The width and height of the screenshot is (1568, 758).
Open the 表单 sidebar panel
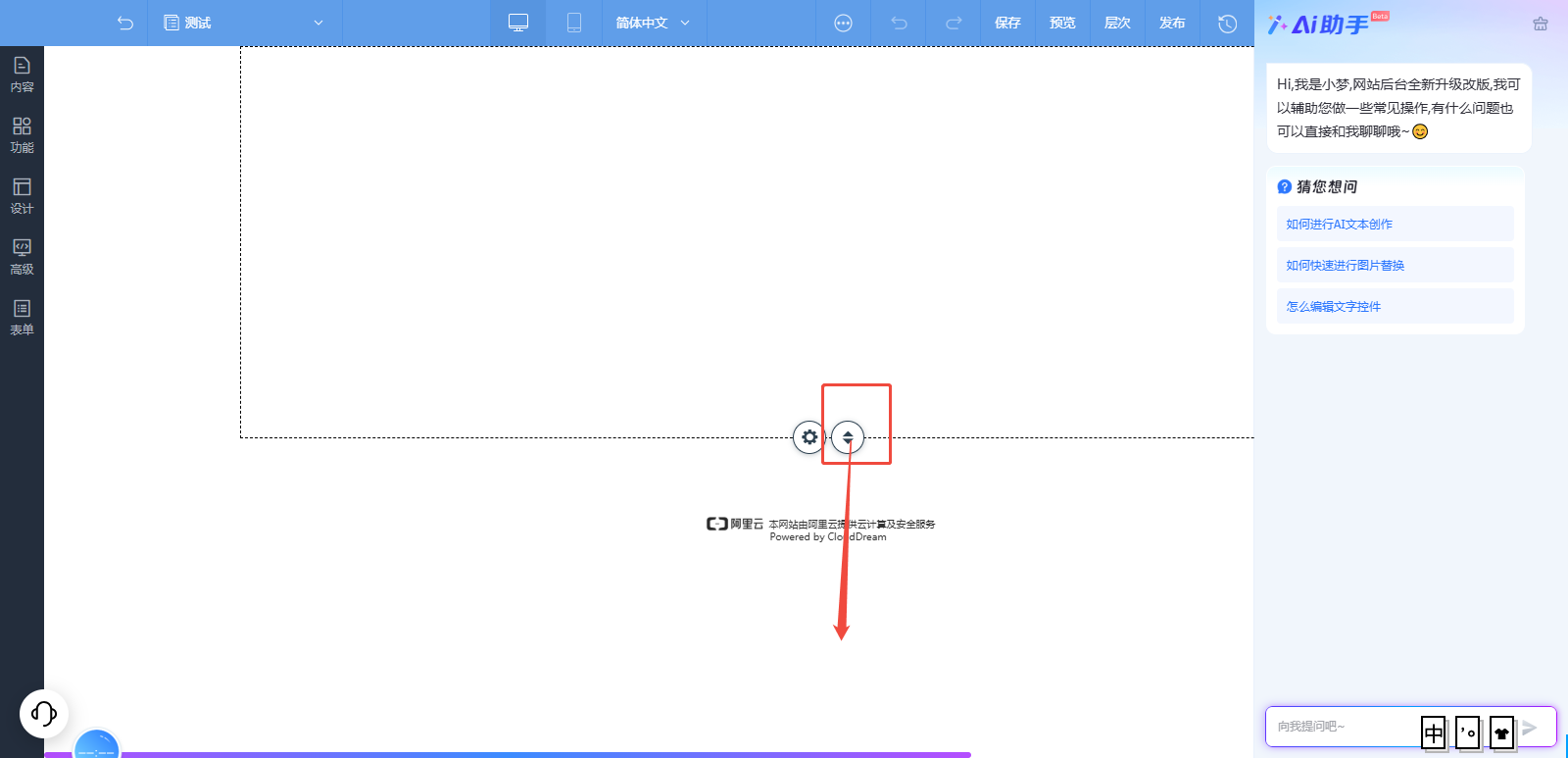tap(22, 318)
